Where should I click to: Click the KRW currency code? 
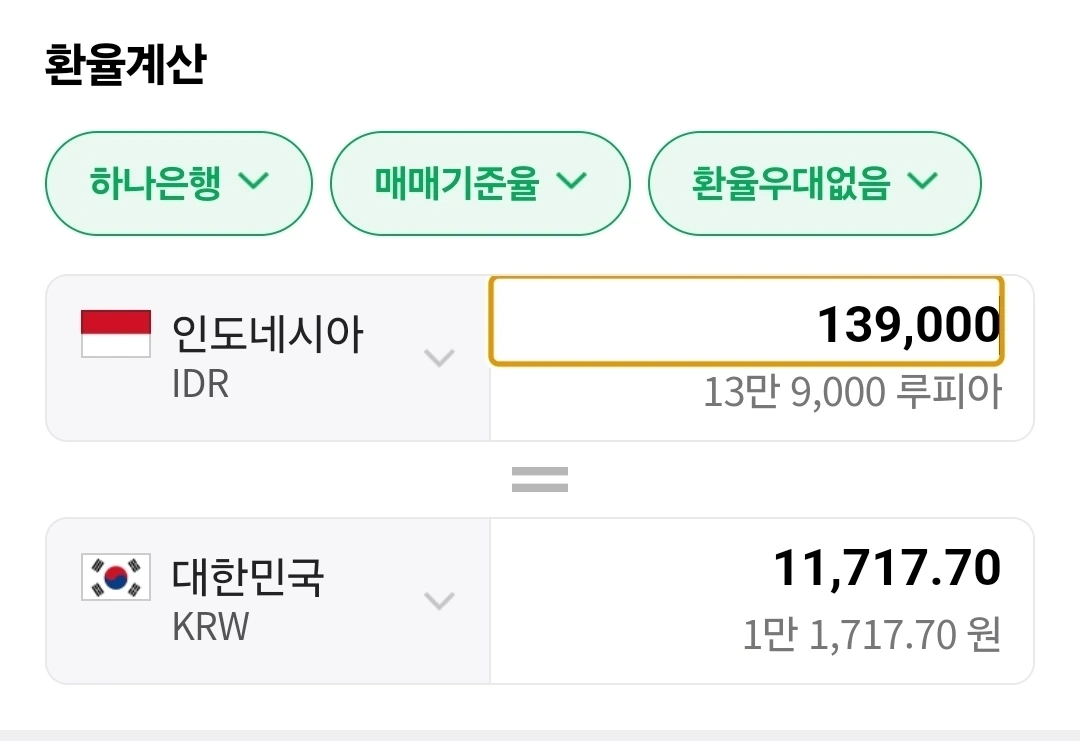pyautogui.click(x=210, y=627)
